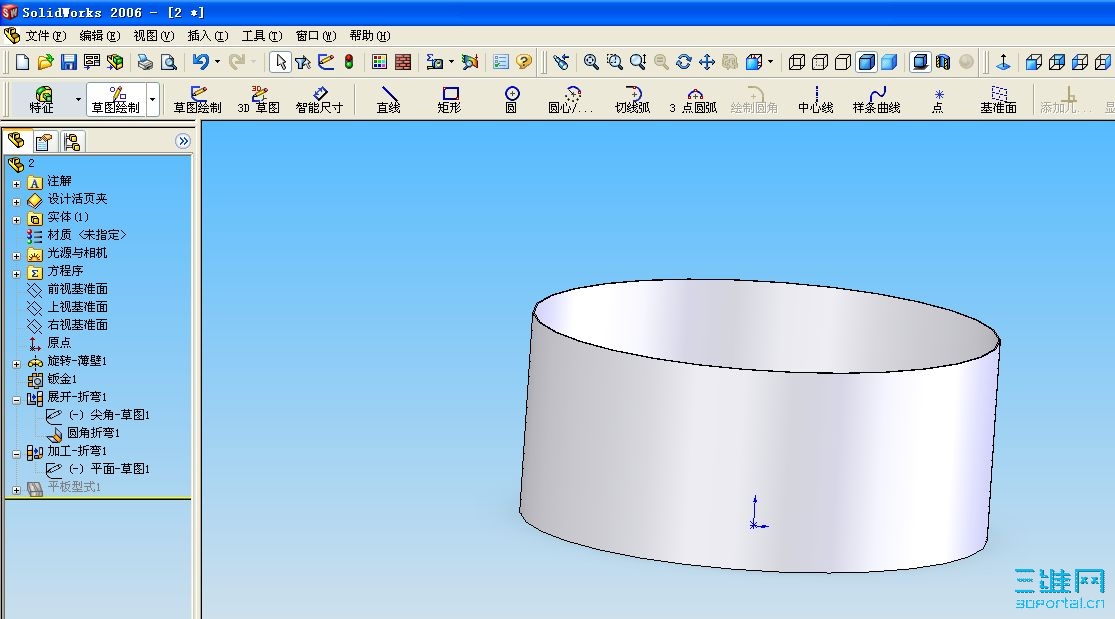Open the 插入(I) menu
1115x619 pixels.
pyautogui.click(x=208, y=36)
